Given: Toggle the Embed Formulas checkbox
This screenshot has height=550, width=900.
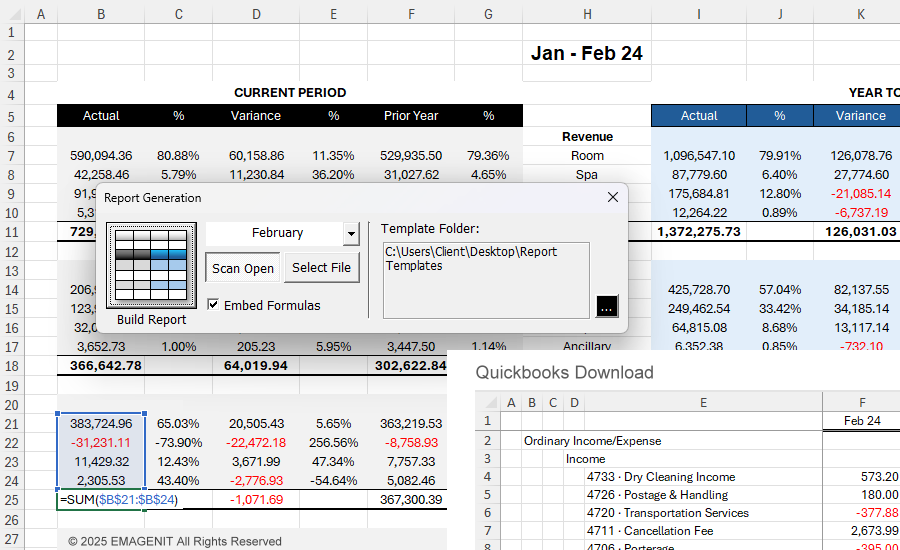Looking at the screenshot, I should [213, 305].
